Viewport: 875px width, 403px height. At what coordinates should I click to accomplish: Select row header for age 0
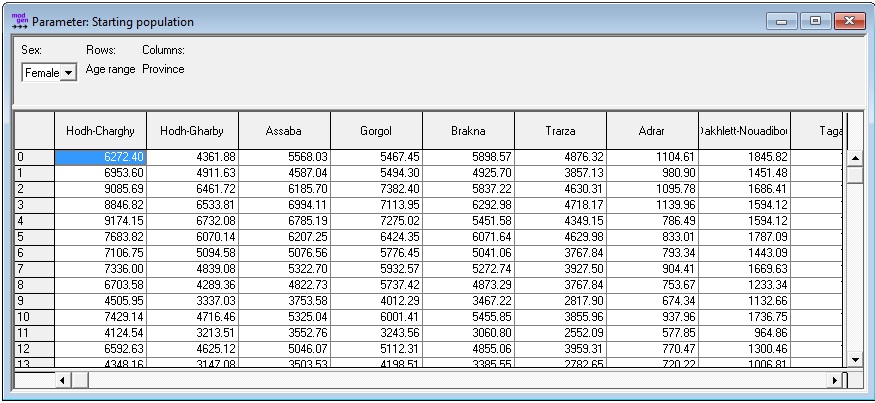[x=34, y=157]
